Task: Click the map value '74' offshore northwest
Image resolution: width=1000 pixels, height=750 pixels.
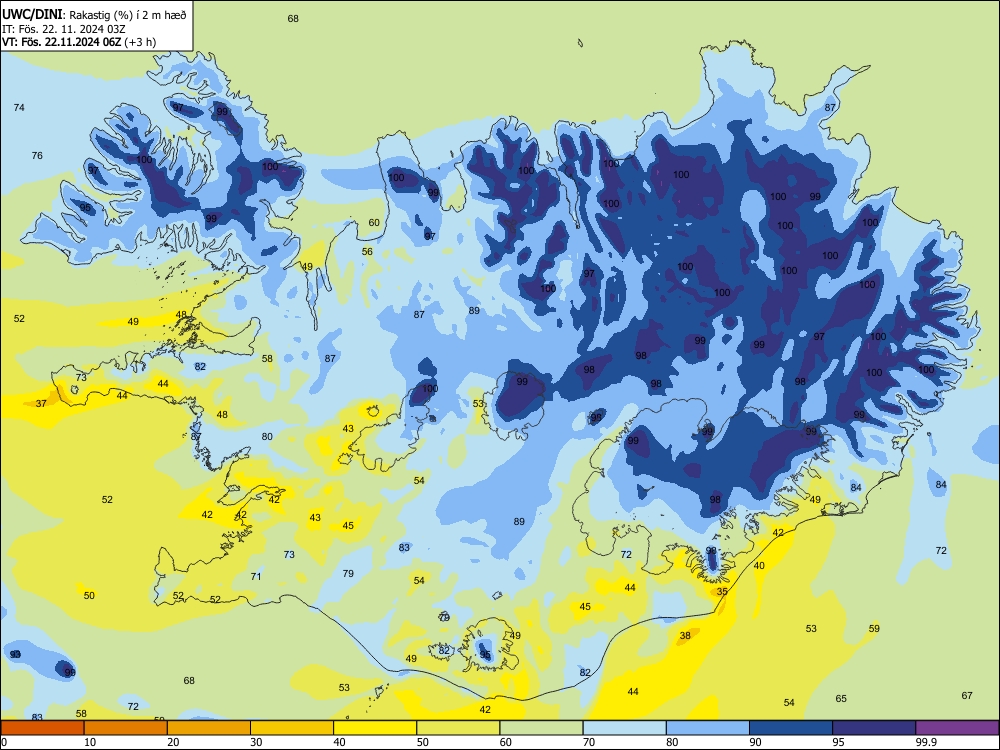Action: [x=19, y=107]
